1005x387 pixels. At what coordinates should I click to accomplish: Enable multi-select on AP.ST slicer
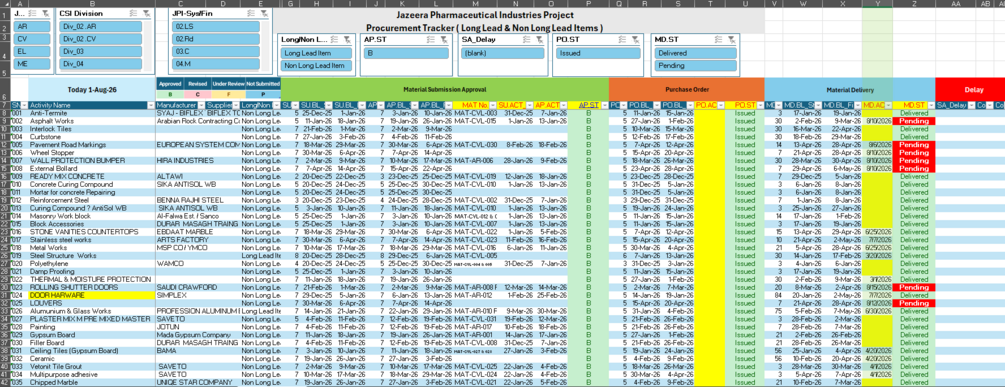[430, 39]
